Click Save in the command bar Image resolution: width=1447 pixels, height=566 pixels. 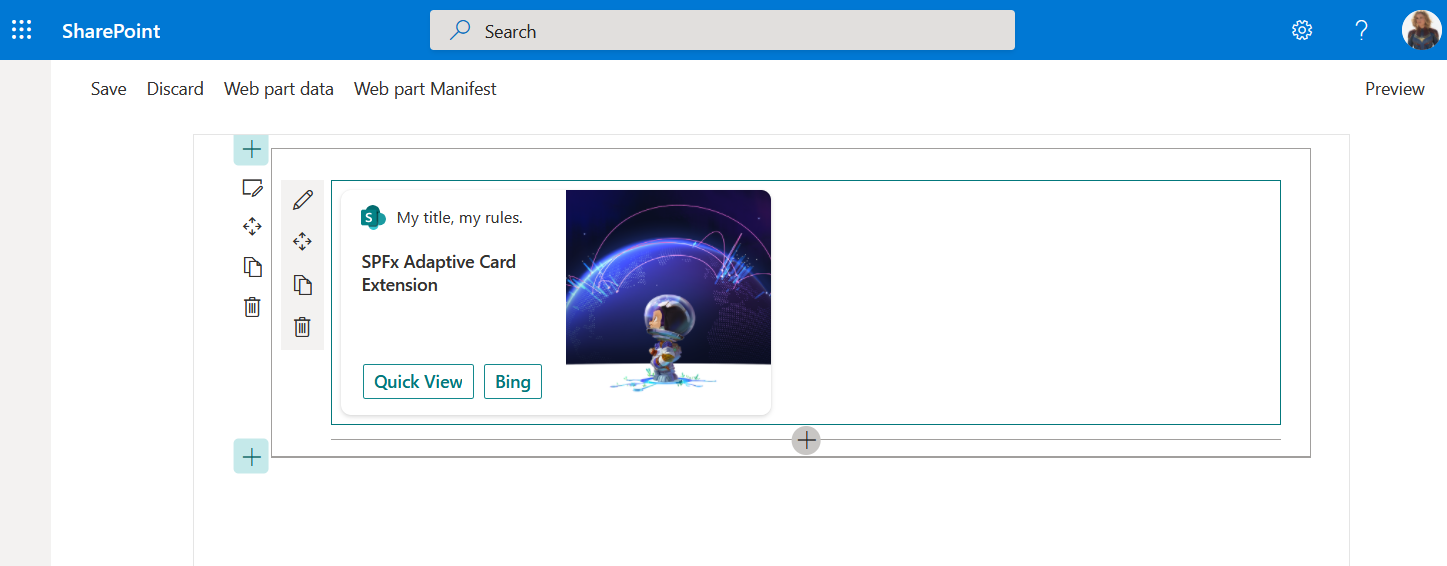108,89
